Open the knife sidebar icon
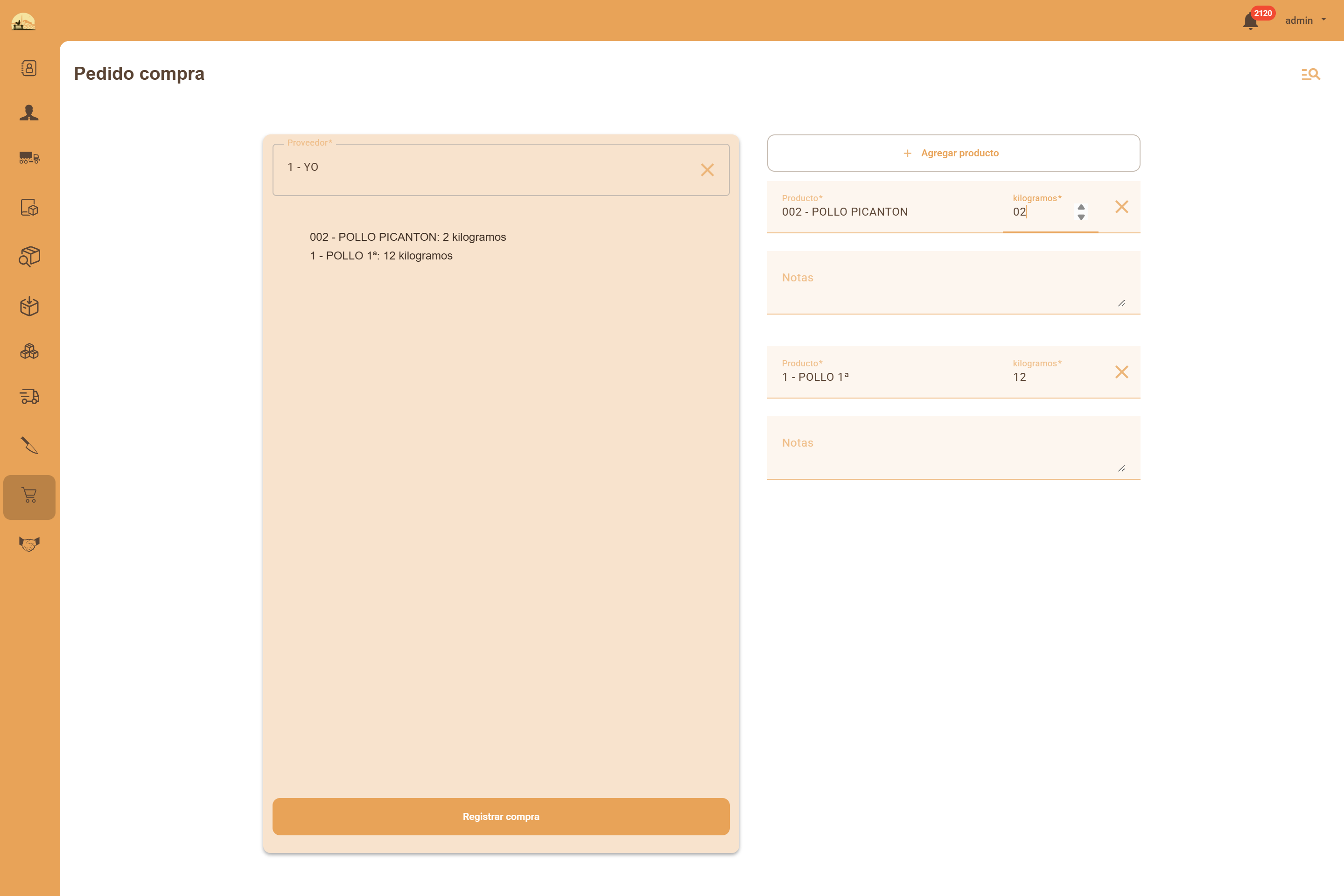1344x896 pixels. 29,445
